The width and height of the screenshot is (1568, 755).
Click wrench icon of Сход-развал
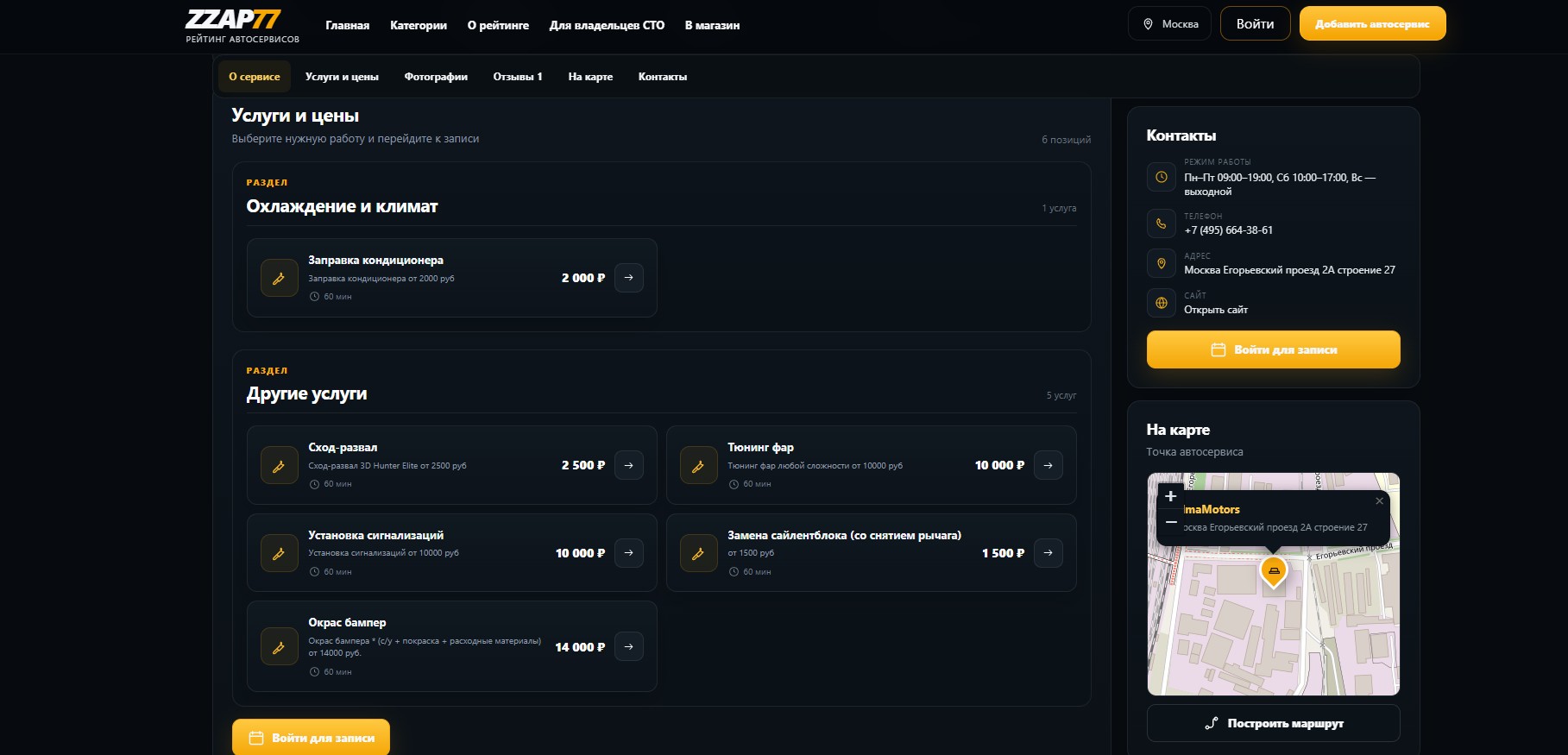(280, 465)
